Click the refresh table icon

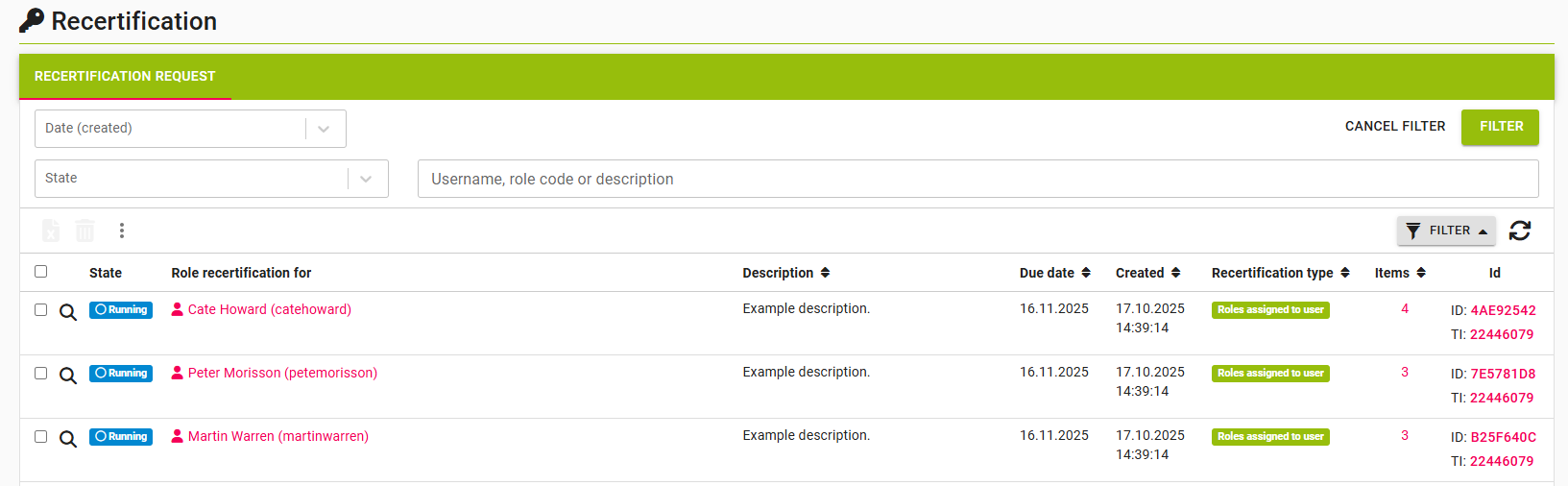(1520, 231)
